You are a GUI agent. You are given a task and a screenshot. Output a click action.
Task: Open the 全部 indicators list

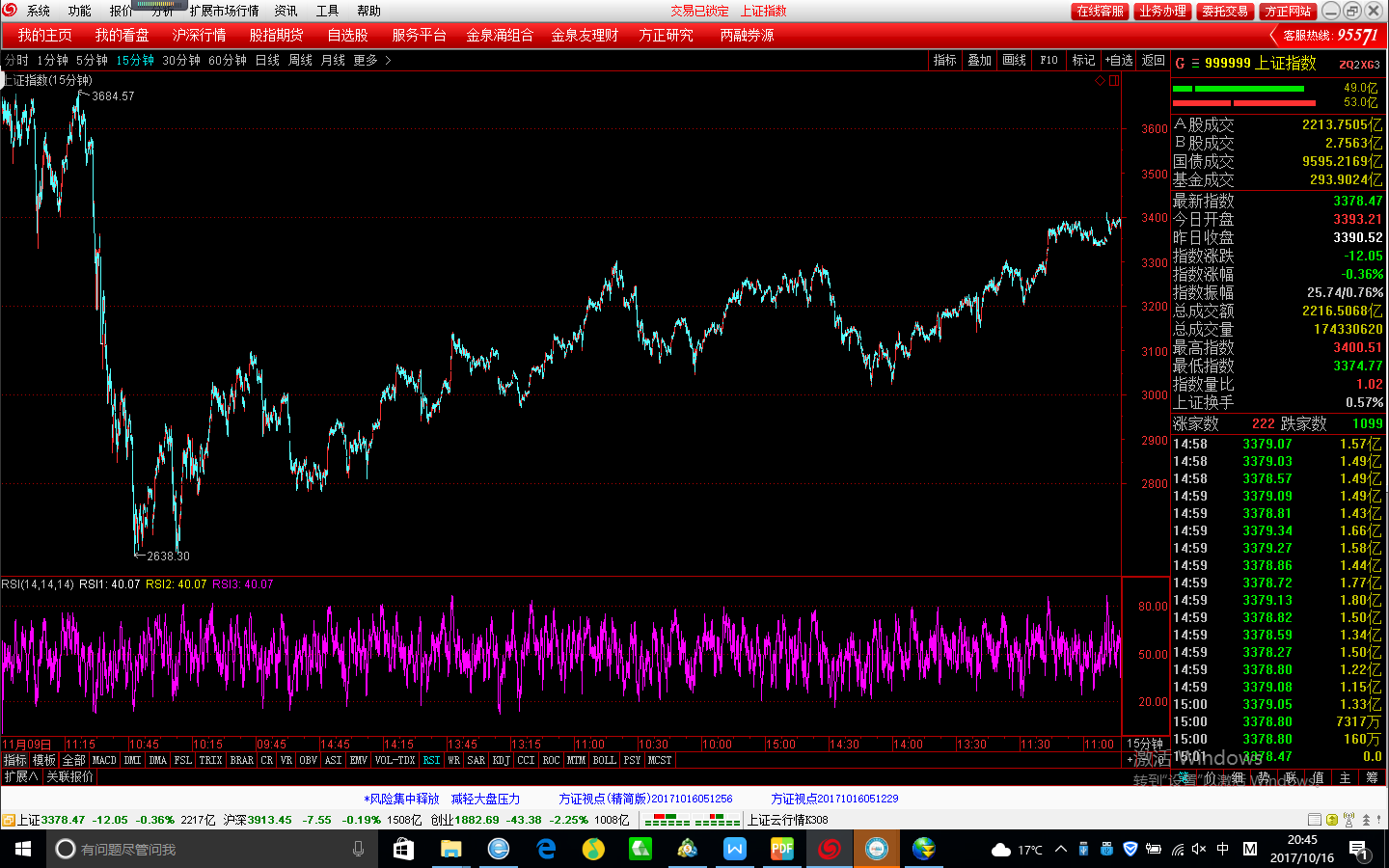point(74,760)
